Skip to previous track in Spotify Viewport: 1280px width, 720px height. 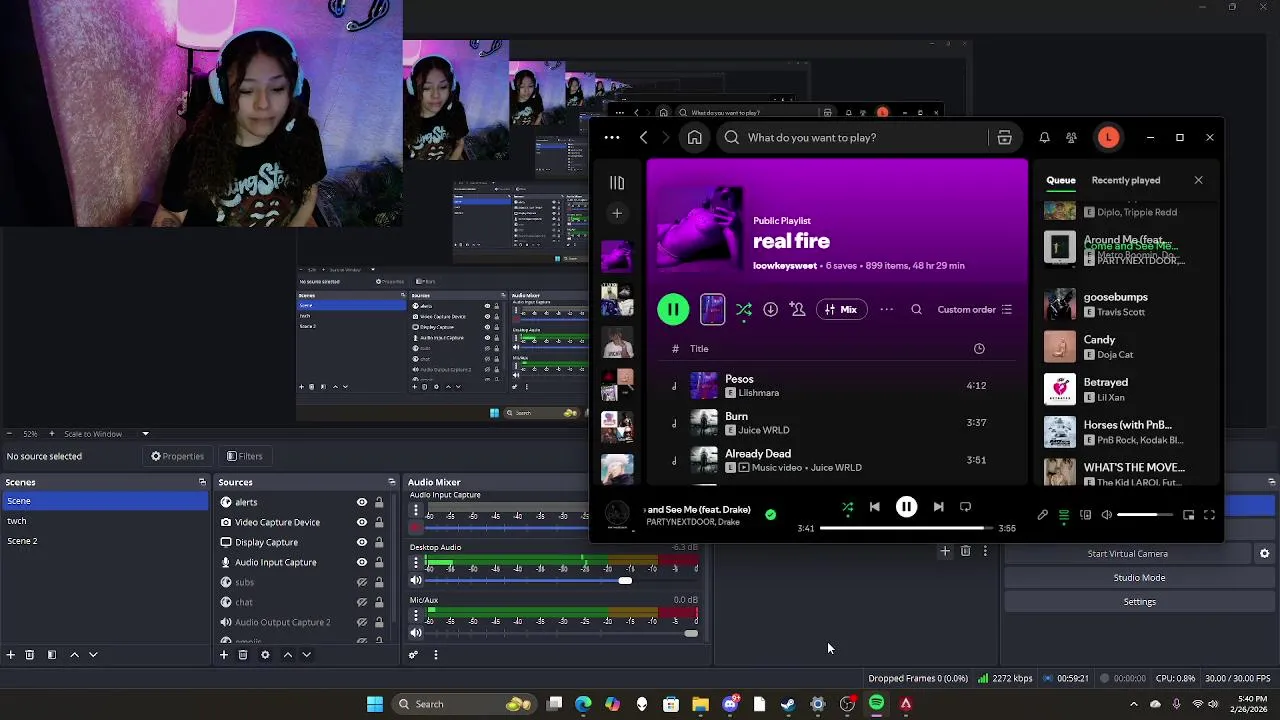(x=875, y=507)
